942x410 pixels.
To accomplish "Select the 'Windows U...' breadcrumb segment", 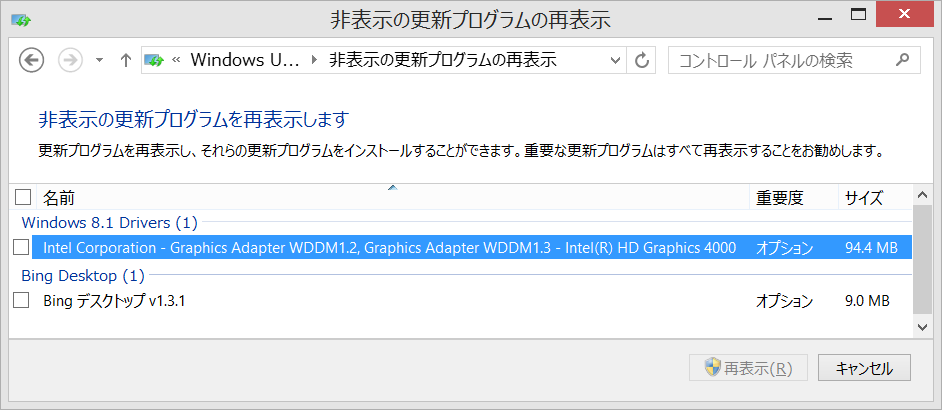I will pyautogui.click(x=244, y=60).
